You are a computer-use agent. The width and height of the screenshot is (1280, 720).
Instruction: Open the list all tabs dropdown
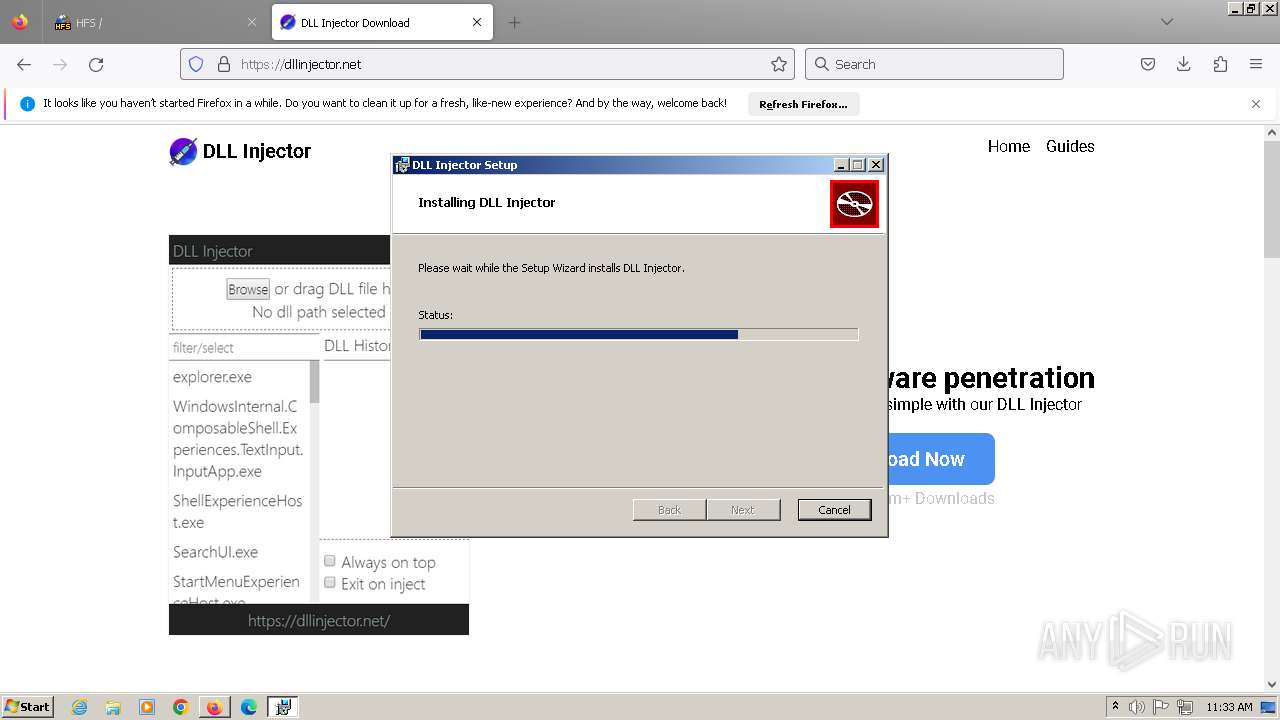1166,22
